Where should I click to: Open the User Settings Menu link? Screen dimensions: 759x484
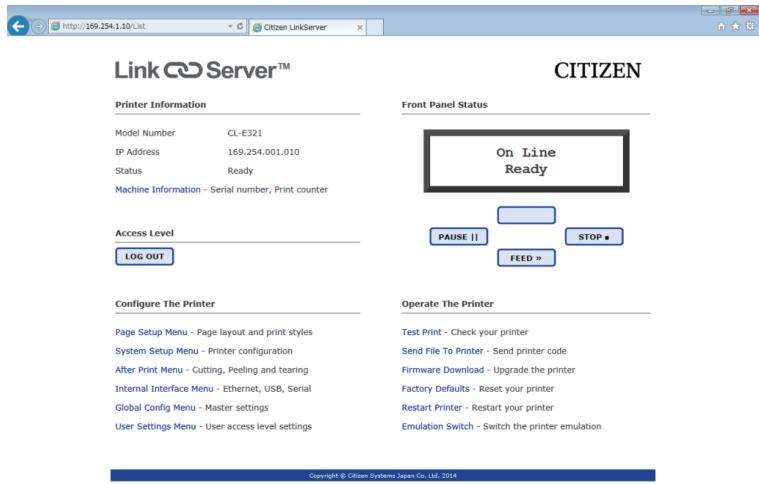(x=155, y=426)
